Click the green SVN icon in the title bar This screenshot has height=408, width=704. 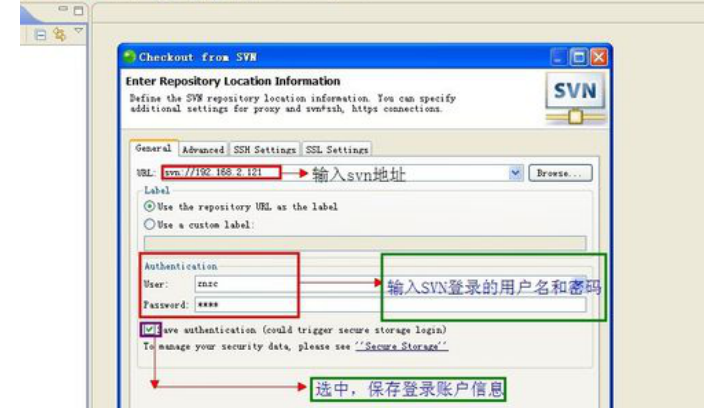click(x=129, y=57)
